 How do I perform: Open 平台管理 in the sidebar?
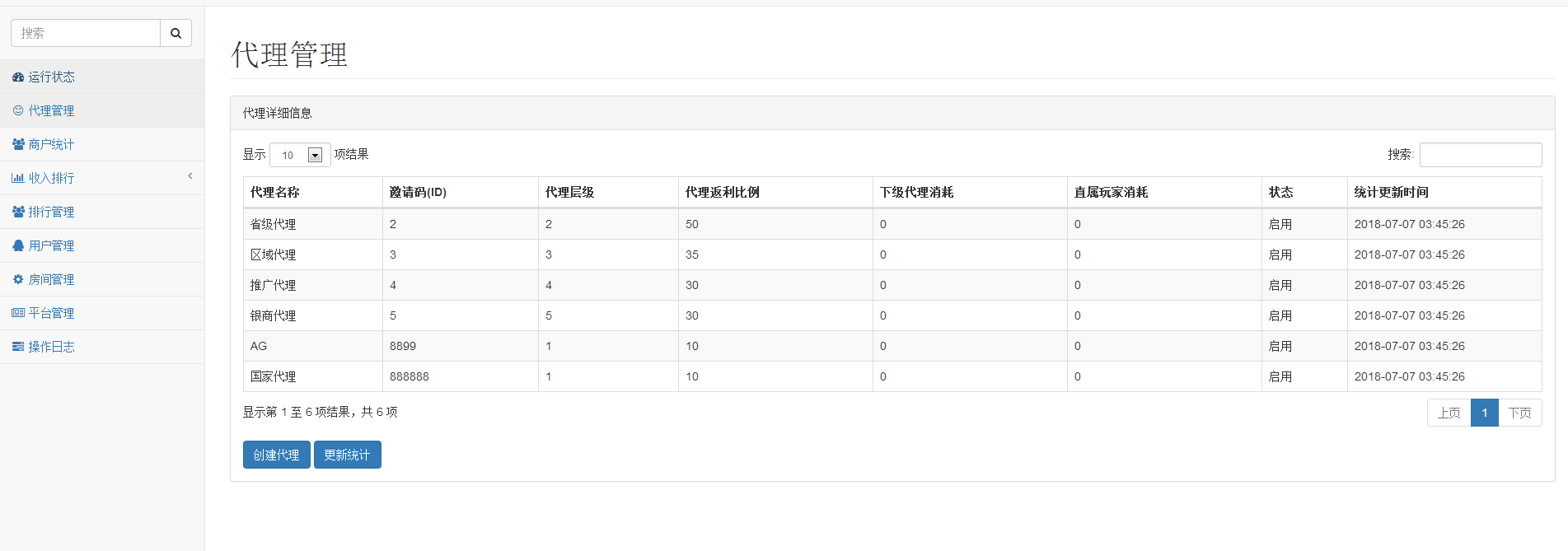[x=51, y=313]
